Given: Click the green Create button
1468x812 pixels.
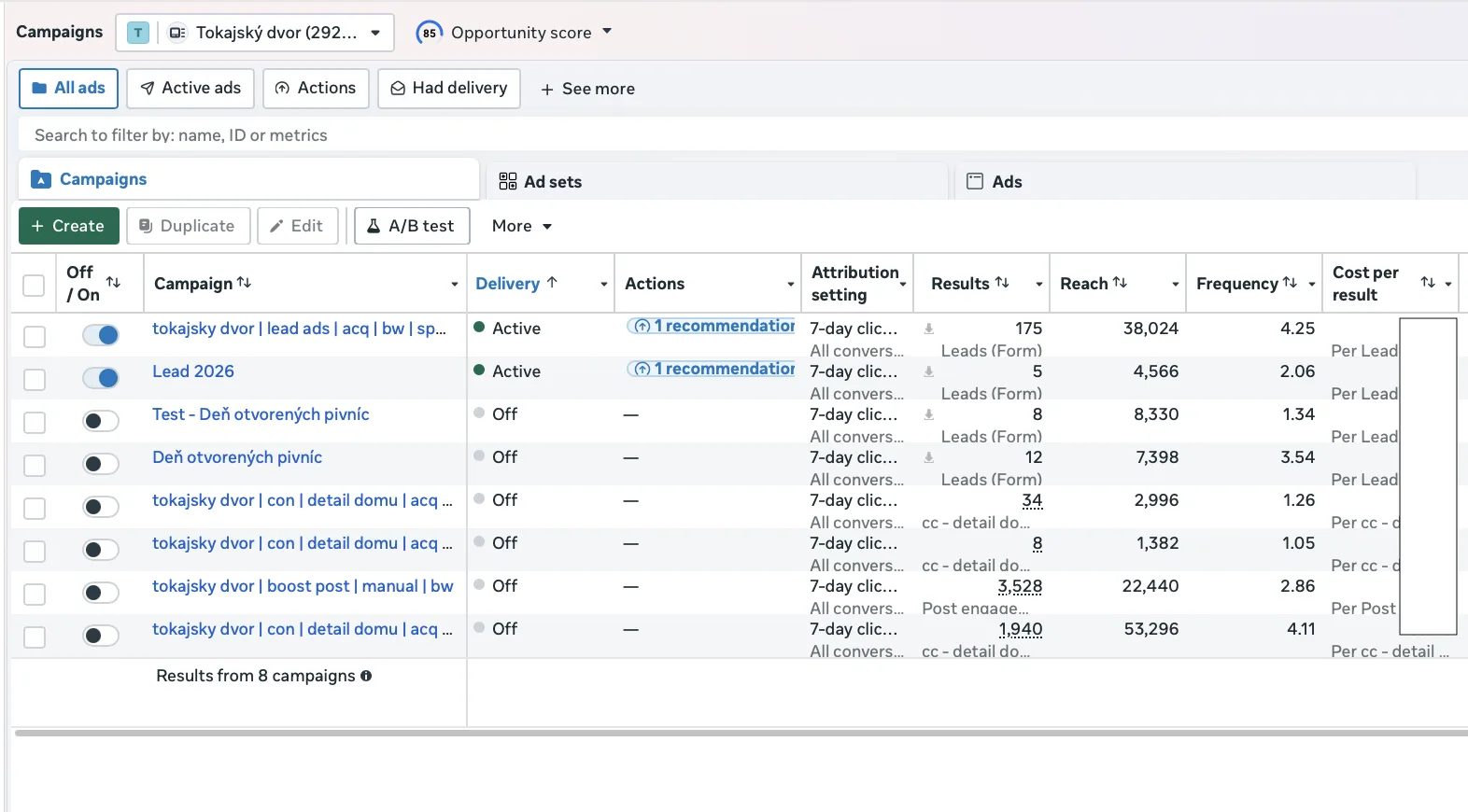Looking at the screenshot, I should (x=68, y=226).
